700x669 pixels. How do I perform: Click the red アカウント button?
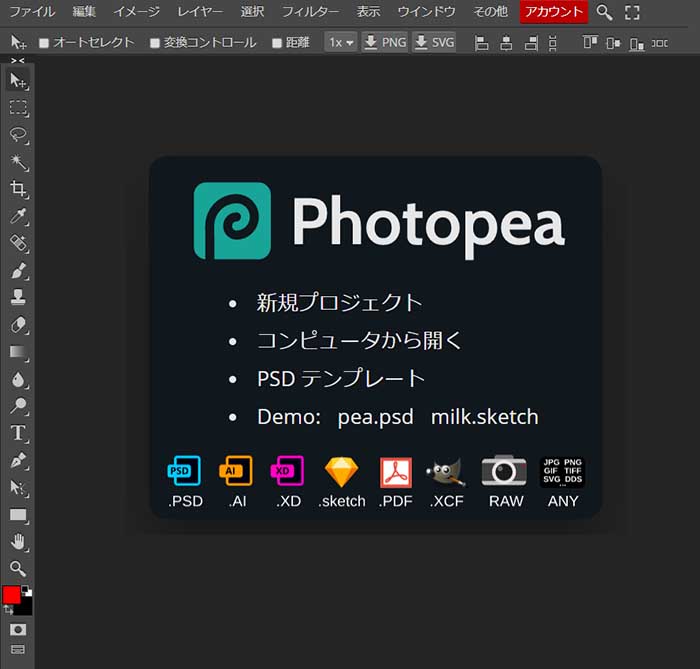(553, 12)
